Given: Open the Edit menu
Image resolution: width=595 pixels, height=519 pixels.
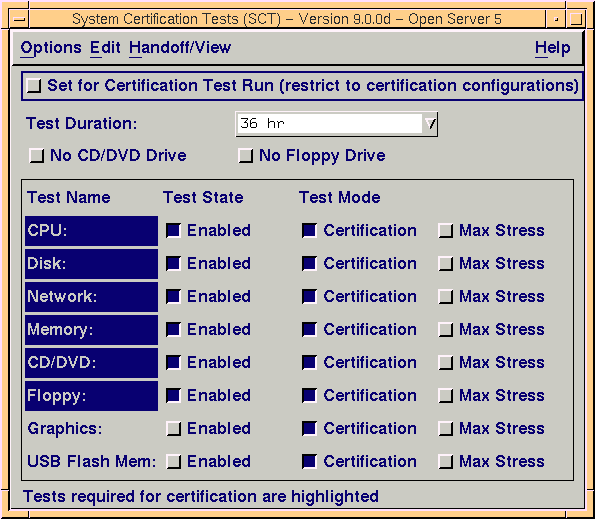Looking at the screenshot, I should click(x=105, y=48).
